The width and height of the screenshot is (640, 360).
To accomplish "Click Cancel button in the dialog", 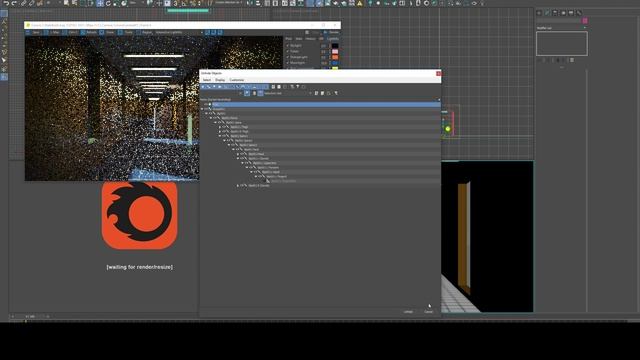I will click(428, 312).
